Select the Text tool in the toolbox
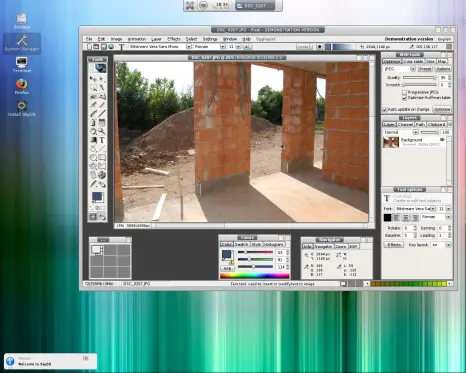466x373 pixels. click(x=102, y=140)
